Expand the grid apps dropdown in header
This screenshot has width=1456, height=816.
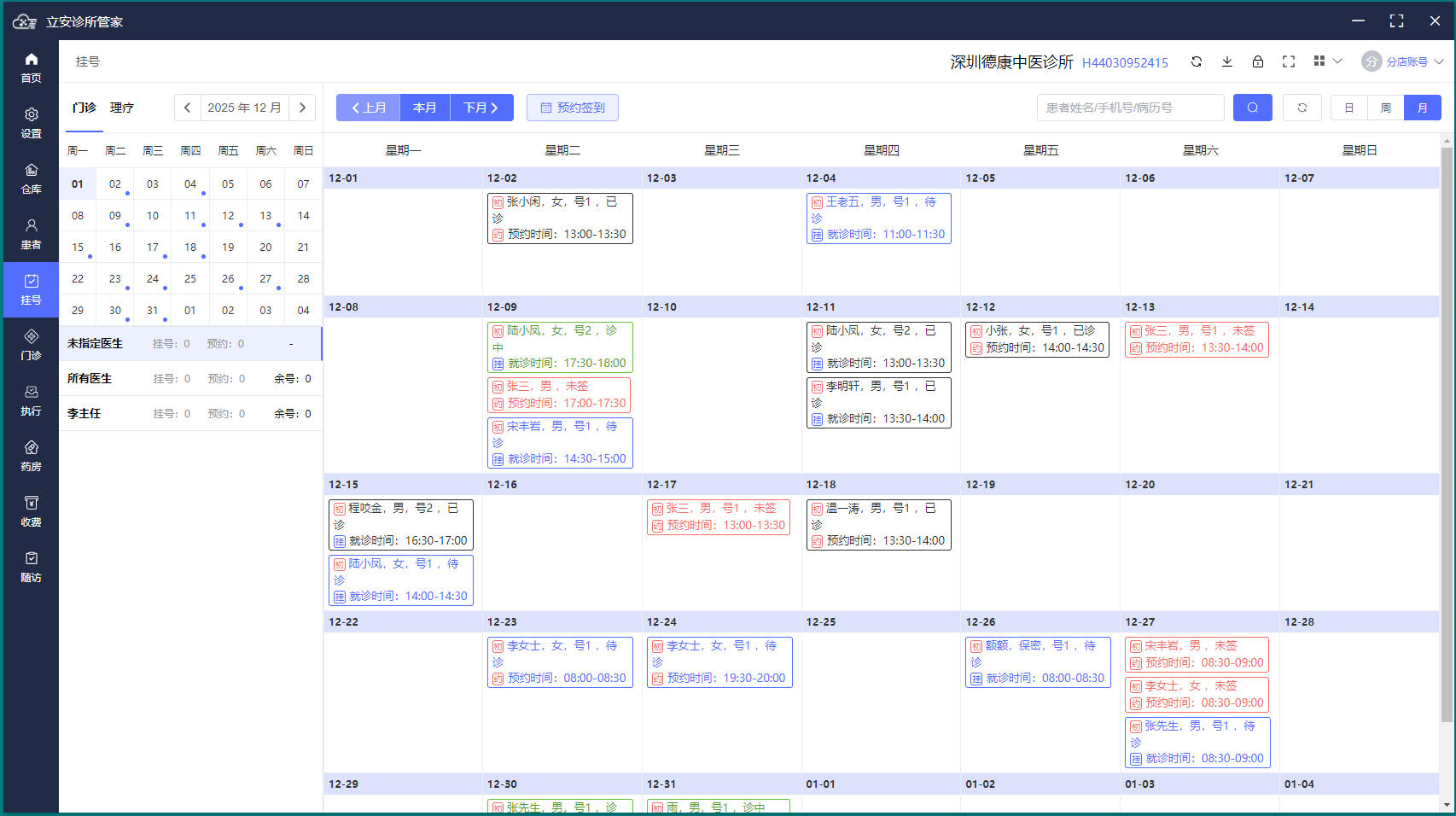tap(1328, 61)
